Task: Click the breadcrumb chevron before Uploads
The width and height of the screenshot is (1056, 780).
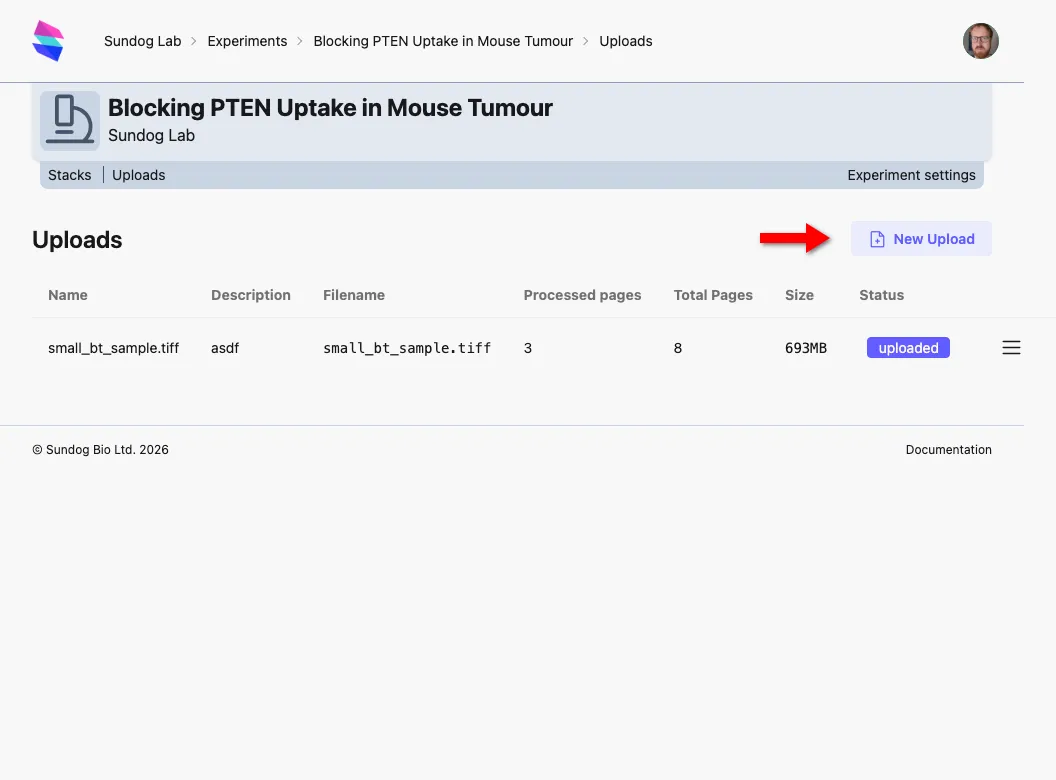Action: click(586, 41)
